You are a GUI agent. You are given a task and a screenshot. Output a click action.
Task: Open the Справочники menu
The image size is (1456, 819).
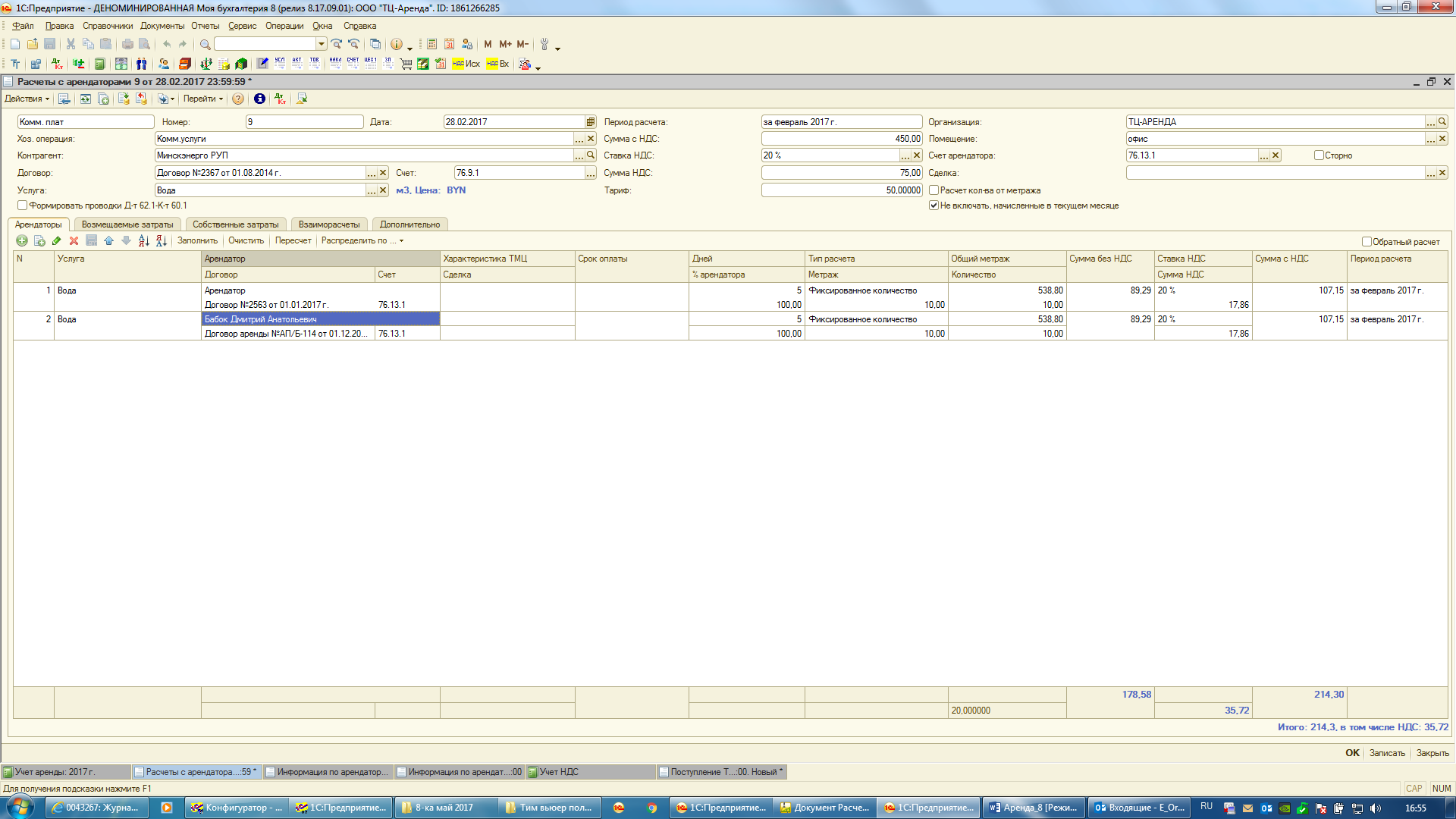point(107,26)
